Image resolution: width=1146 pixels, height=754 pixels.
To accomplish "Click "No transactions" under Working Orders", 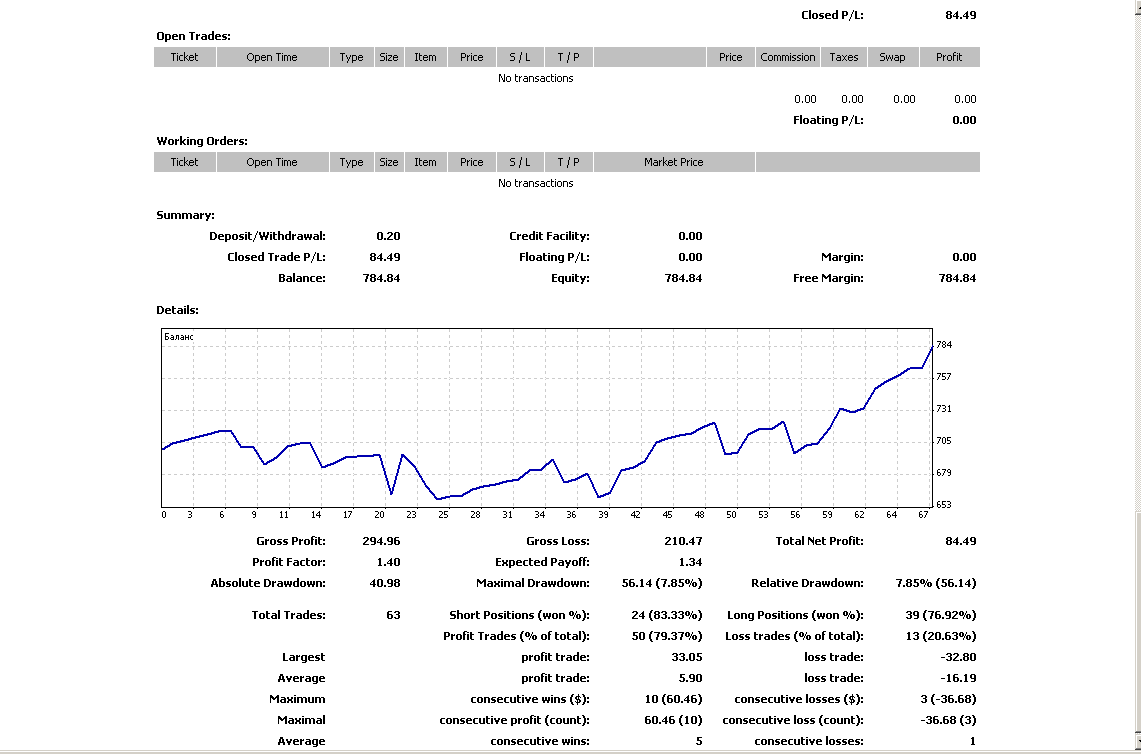I will point(536,183).
